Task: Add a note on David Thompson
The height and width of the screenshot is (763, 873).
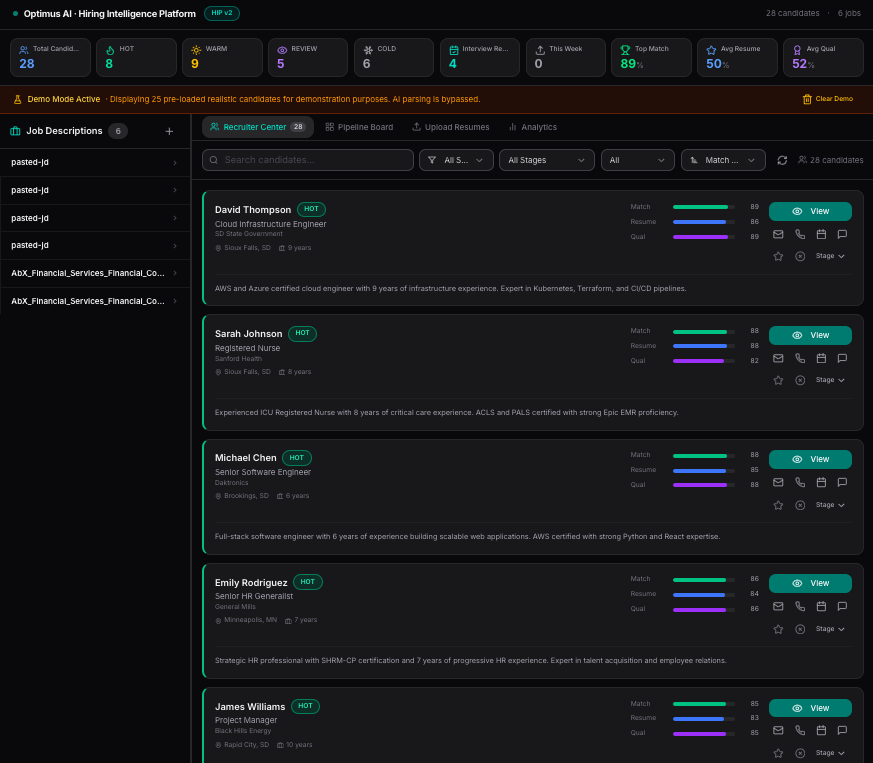Action: [842, 234]
